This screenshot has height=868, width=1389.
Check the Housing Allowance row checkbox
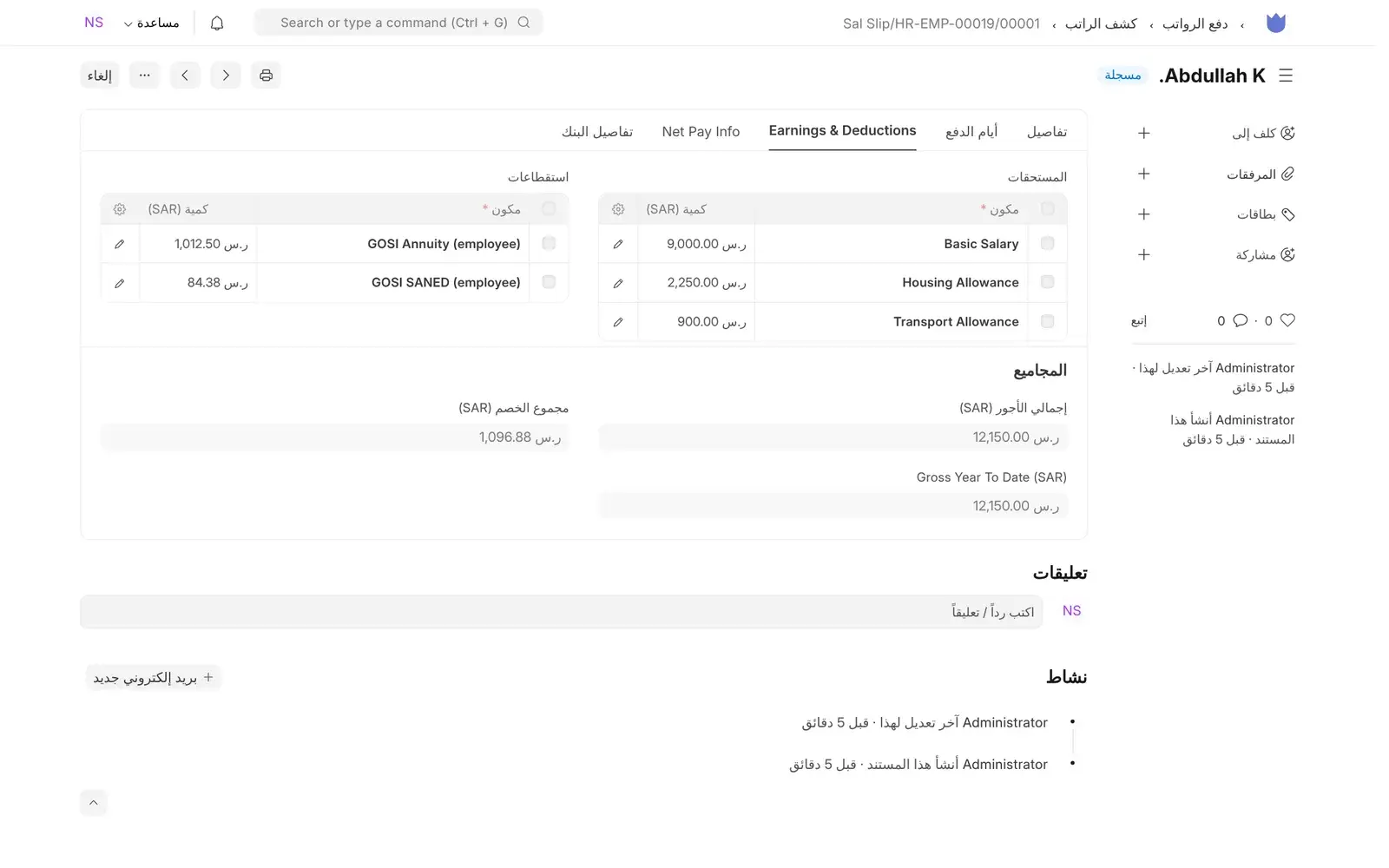(1048, 282)
